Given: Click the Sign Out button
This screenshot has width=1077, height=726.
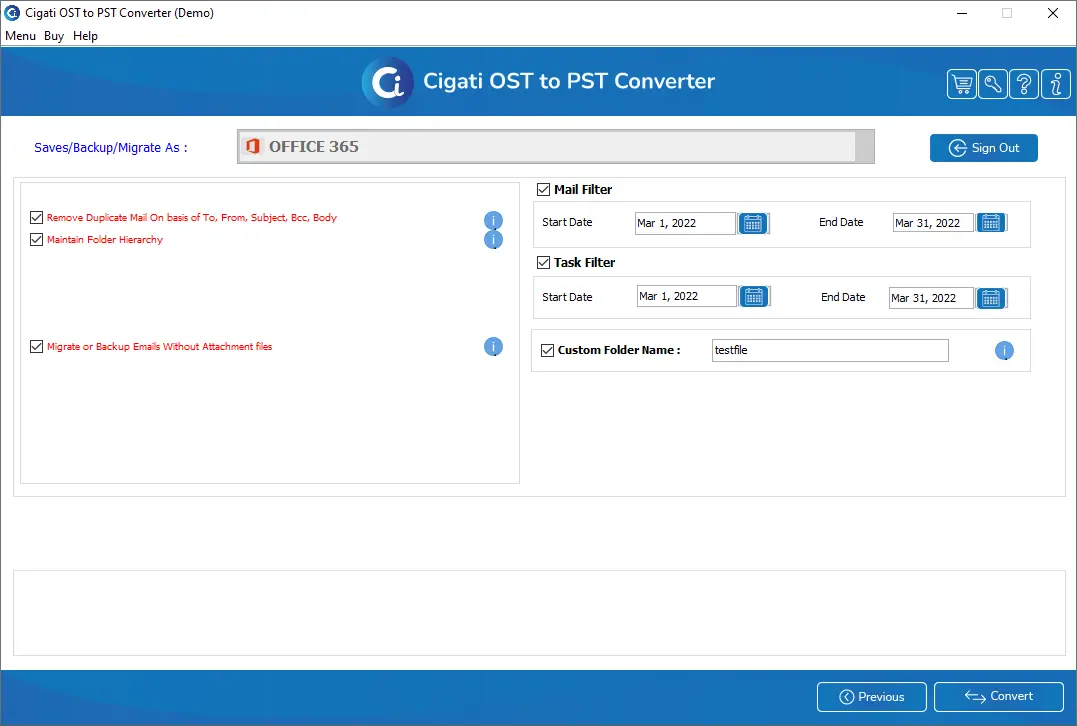Looking at the screenshot, I should point(984,148).
